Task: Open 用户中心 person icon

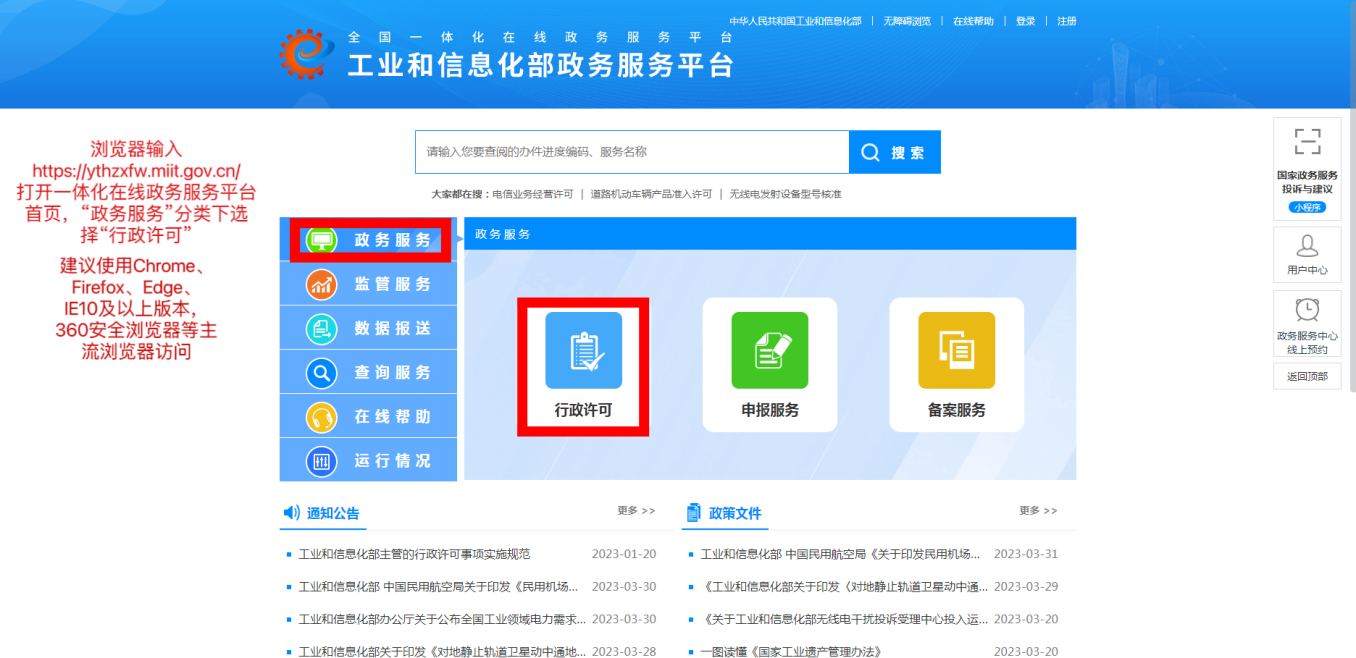Action: (x=1307, y=246)
